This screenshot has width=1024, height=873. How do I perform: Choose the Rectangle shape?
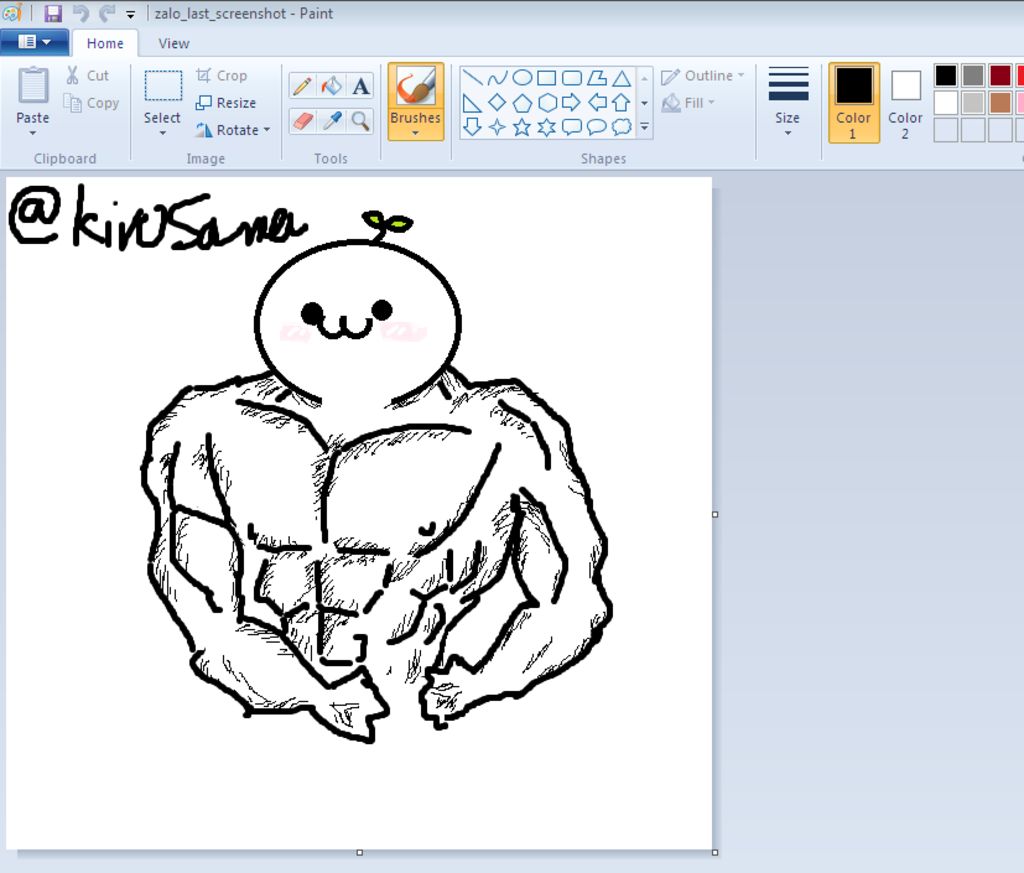click(547, 78)
